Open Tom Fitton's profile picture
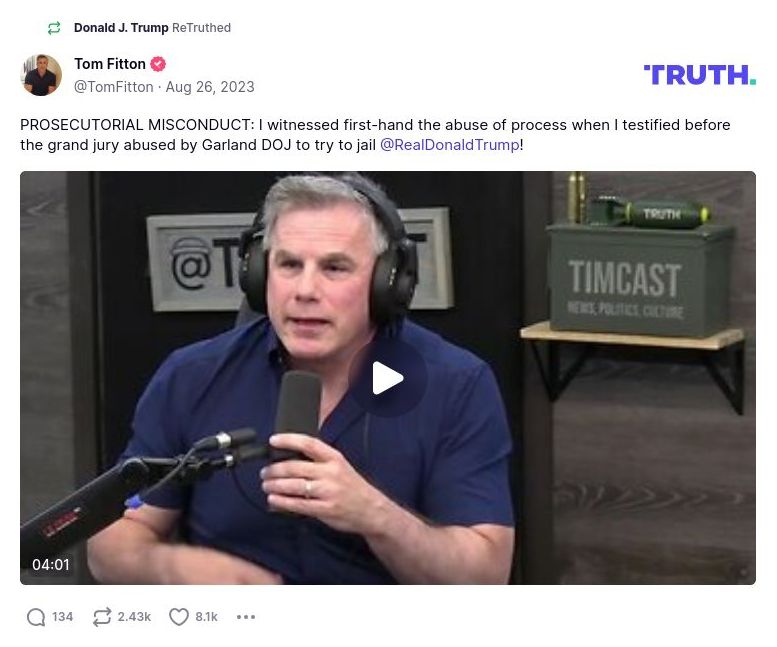 coord(41,75)
